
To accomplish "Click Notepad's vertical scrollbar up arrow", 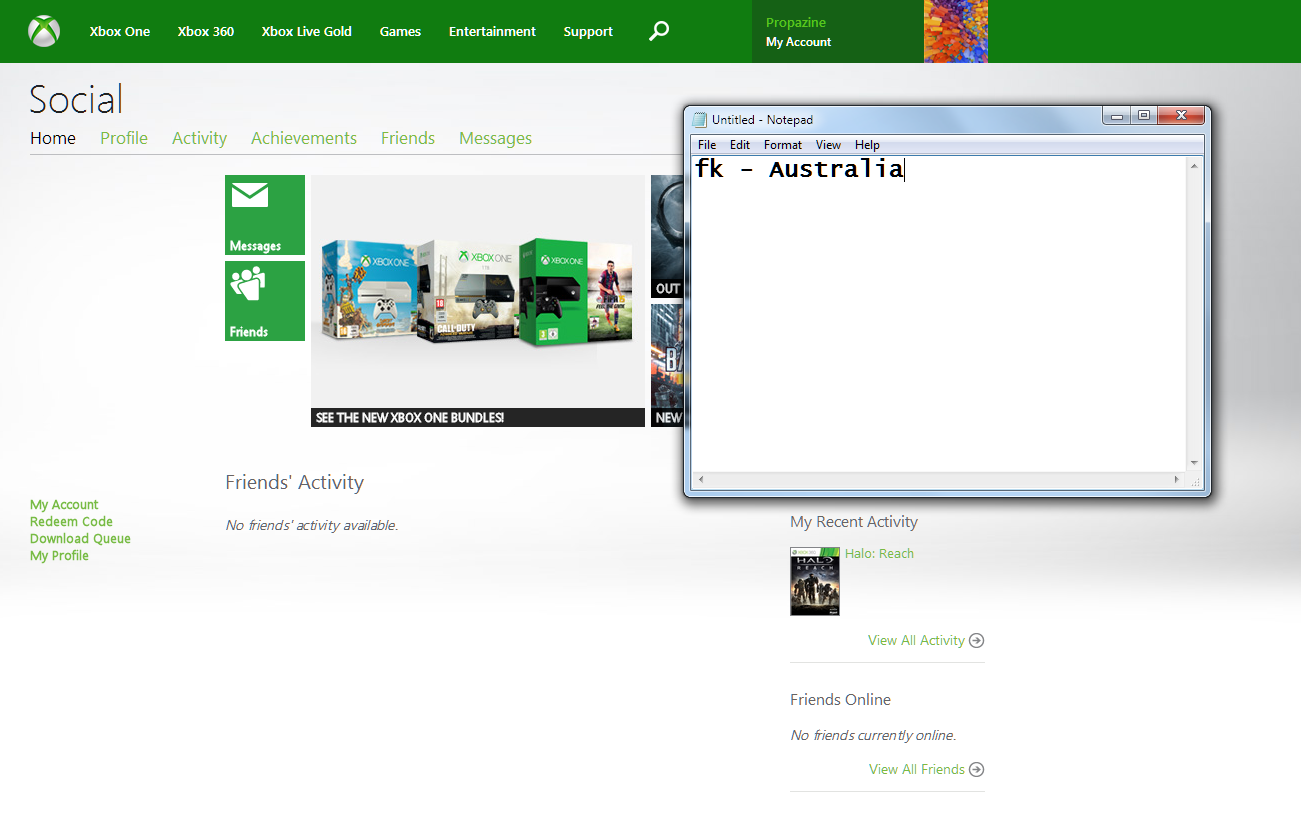I will point(1194,165).
